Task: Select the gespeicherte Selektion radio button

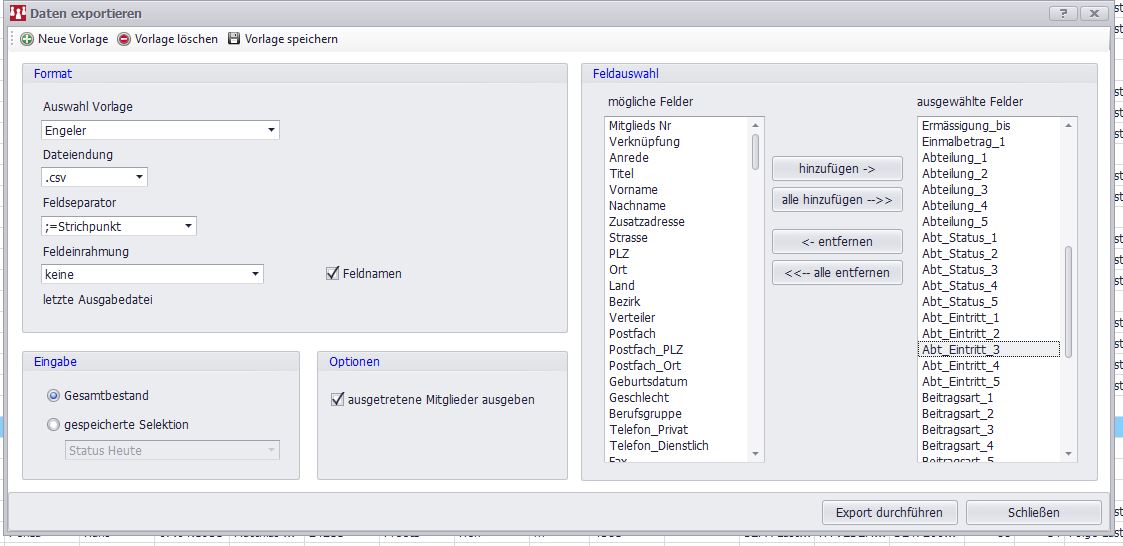Action: click(x=54, y=424)
